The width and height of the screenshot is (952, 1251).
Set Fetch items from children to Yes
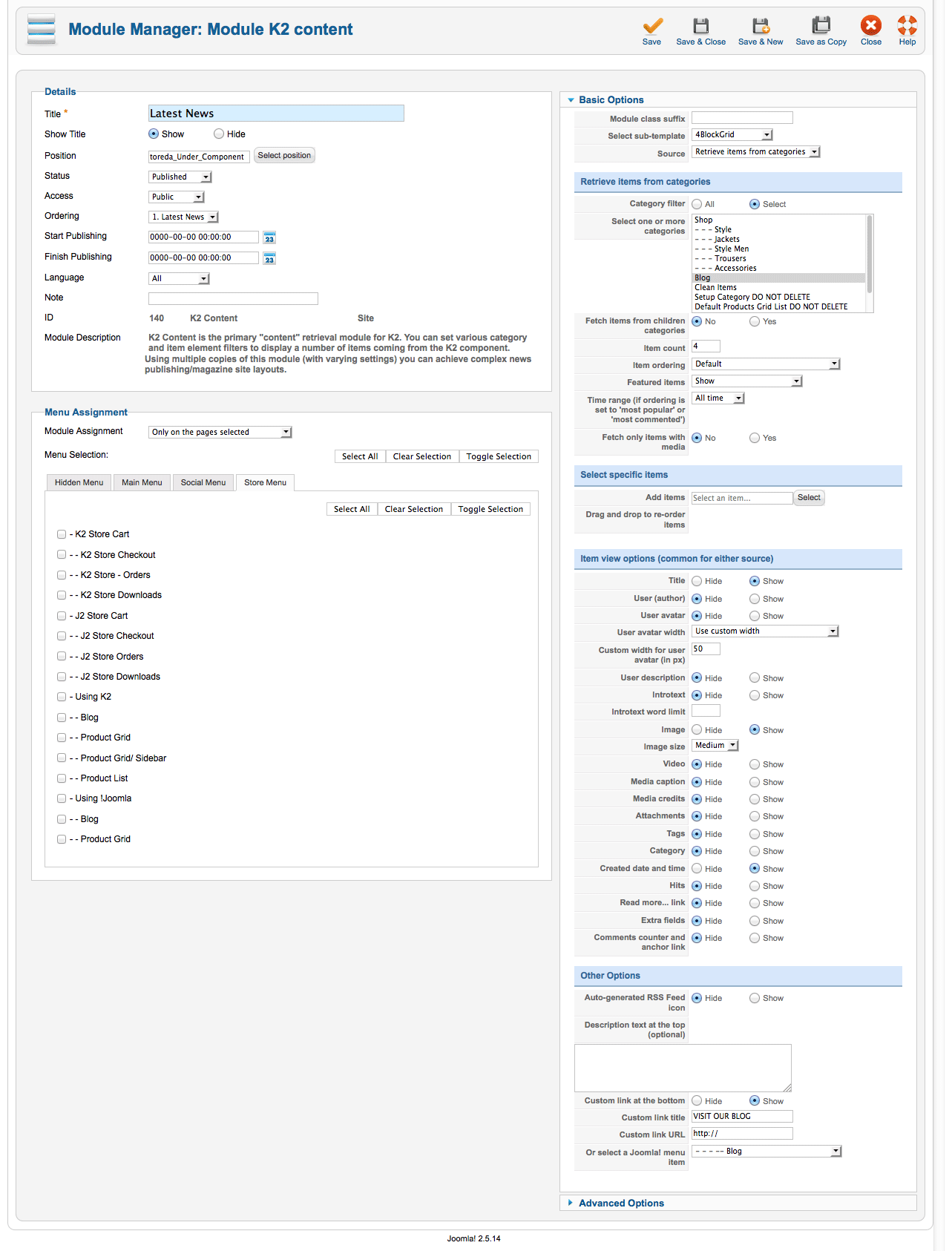(x=755, y=321)
